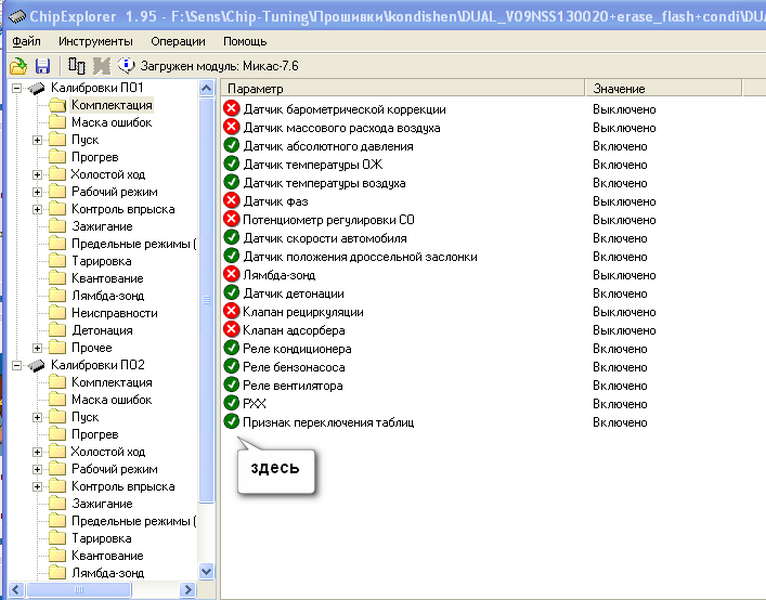Expand the Пуск node under Калибровки ПО1

[38, 140]
